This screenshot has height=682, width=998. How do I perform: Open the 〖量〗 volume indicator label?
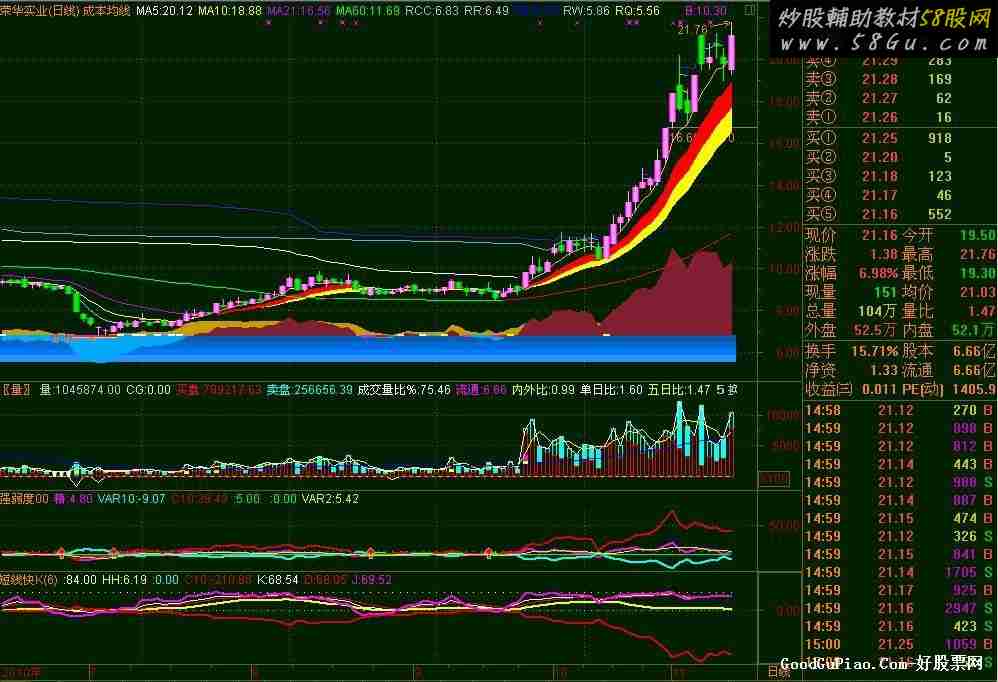tap(15, 389)
